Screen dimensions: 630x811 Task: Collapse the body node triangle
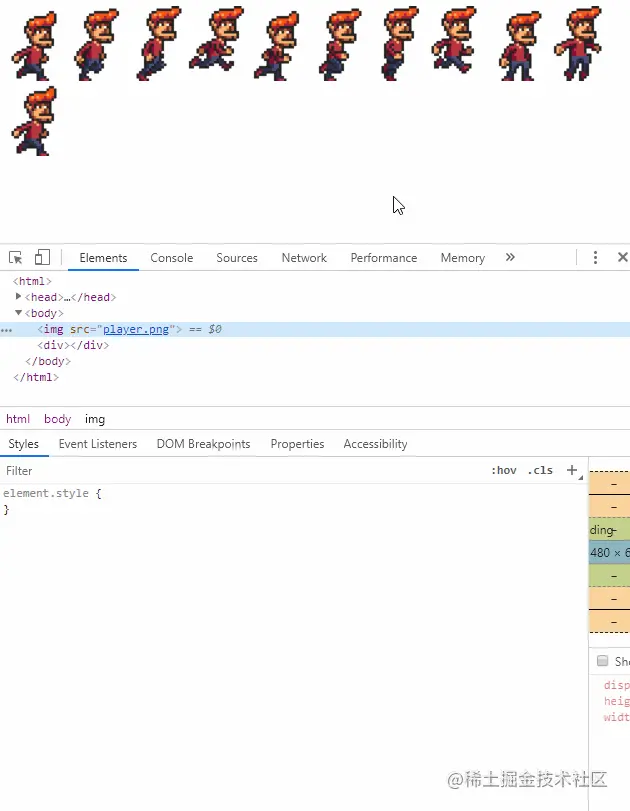coord(18,312)
